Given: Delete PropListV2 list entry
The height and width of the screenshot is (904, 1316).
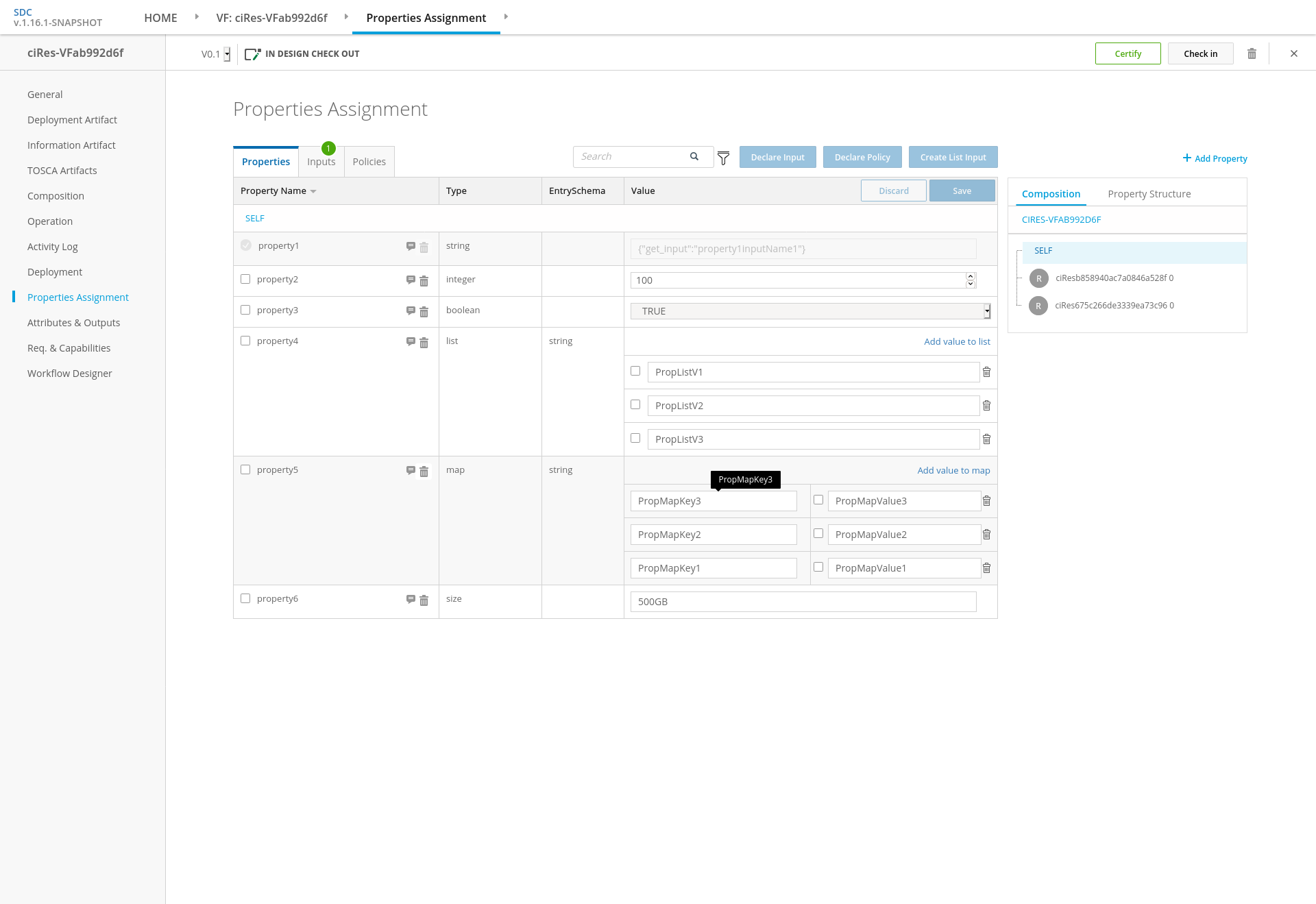Looking at the screenshot, I should (x=986, y=406).
